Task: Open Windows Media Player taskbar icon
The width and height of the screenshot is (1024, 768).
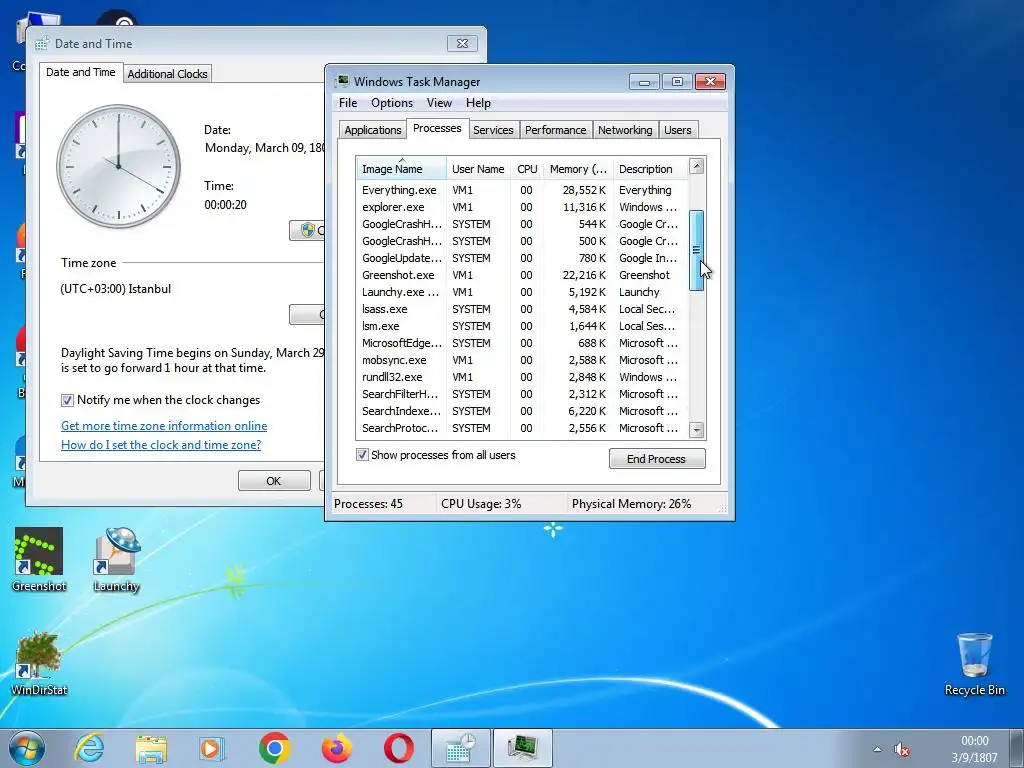Action: tap(212, 748)
